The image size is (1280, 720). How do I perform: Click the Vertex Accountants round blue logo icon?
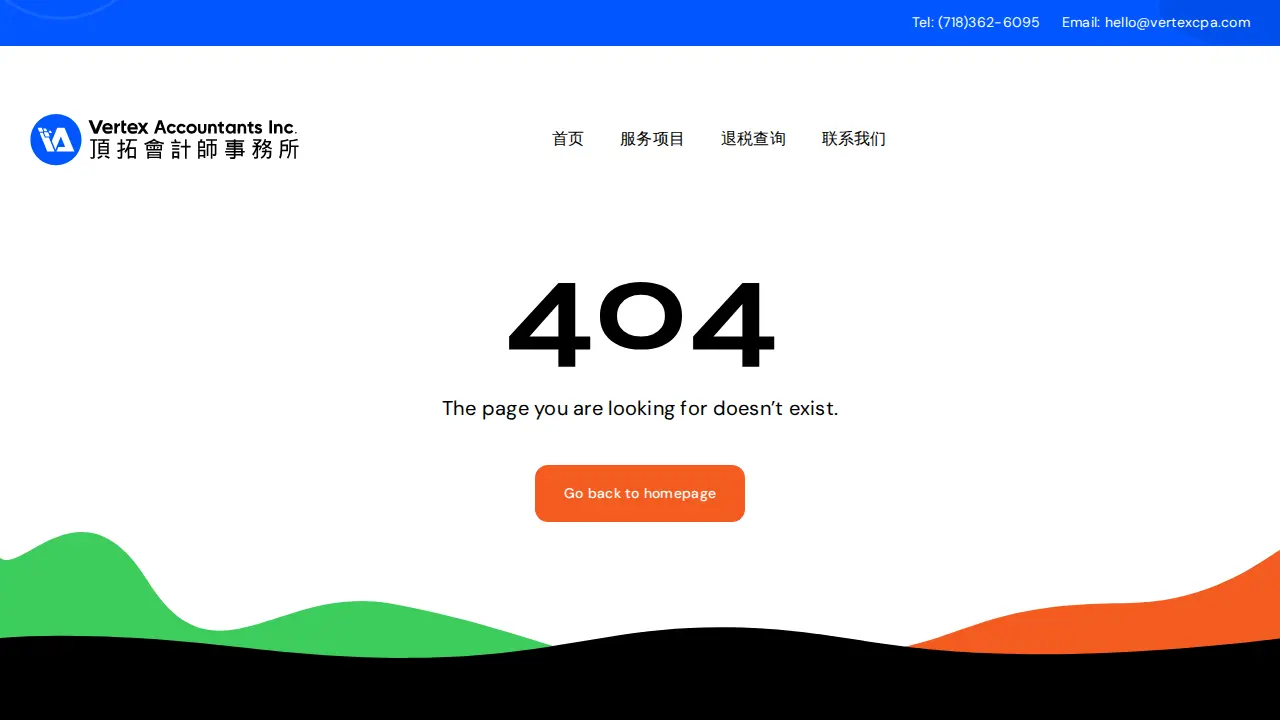[x=56, y=139]
